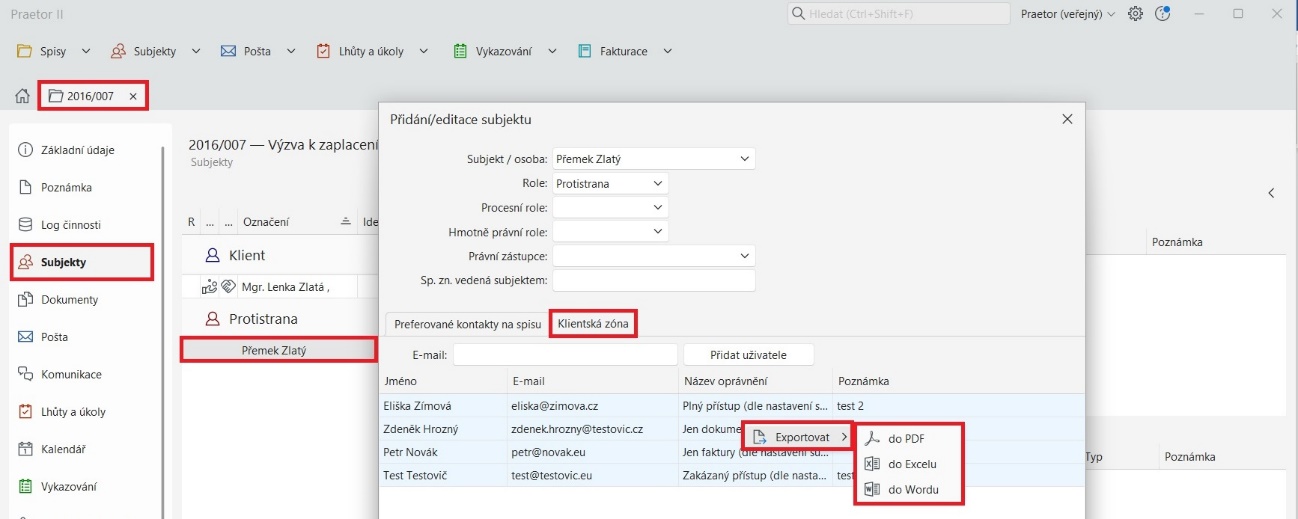The width and height of the screenshot is (1298, 519).
Task: Click the Komunikace sidebar icon
Action: 25,374
